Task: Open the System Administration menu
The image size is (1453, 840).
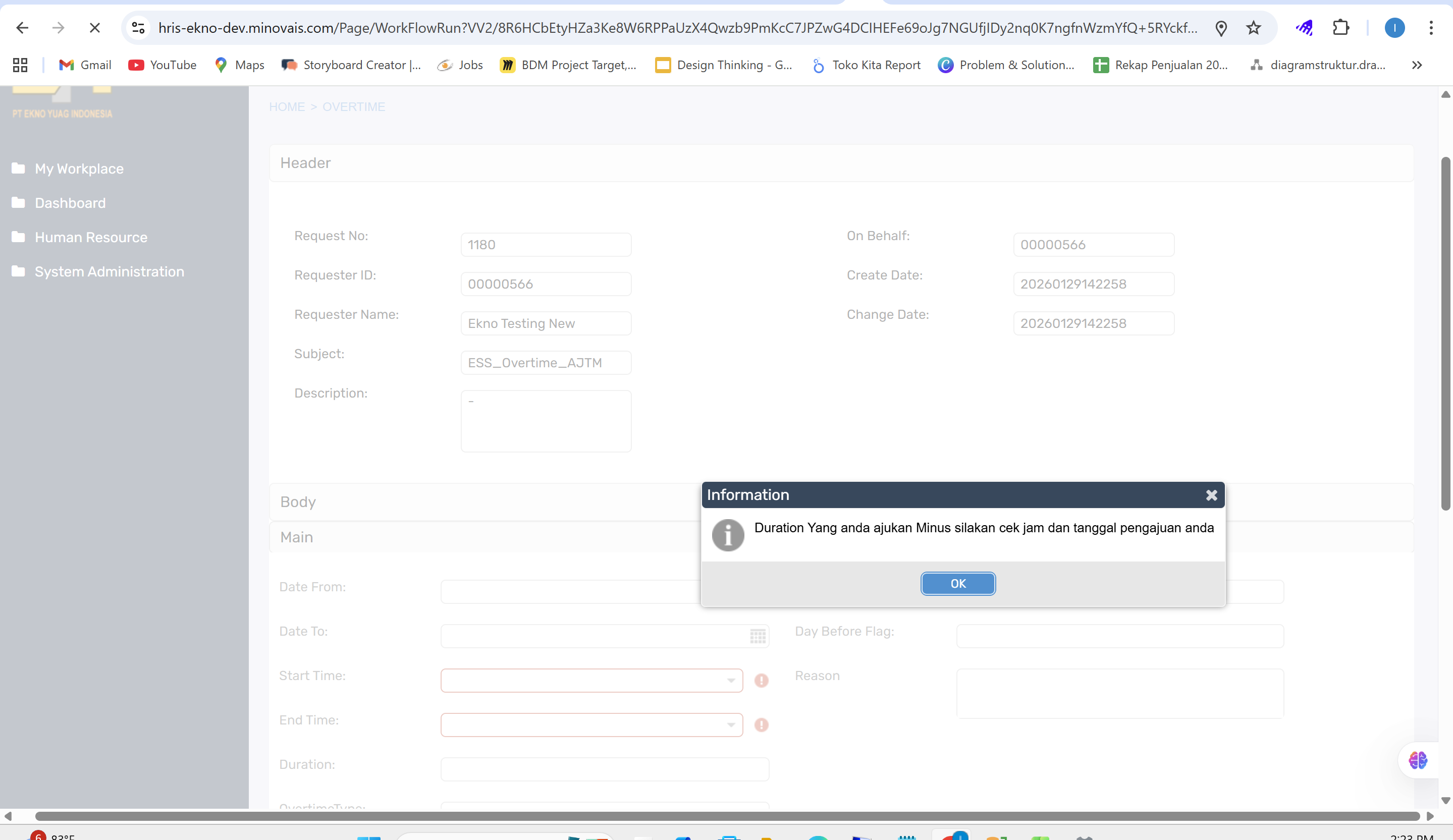Action: (x=109, y=271)
